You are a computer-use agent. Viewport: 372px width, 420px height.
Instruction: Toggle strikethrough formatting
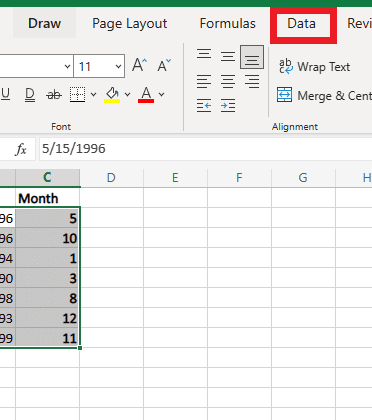point(54,95)
